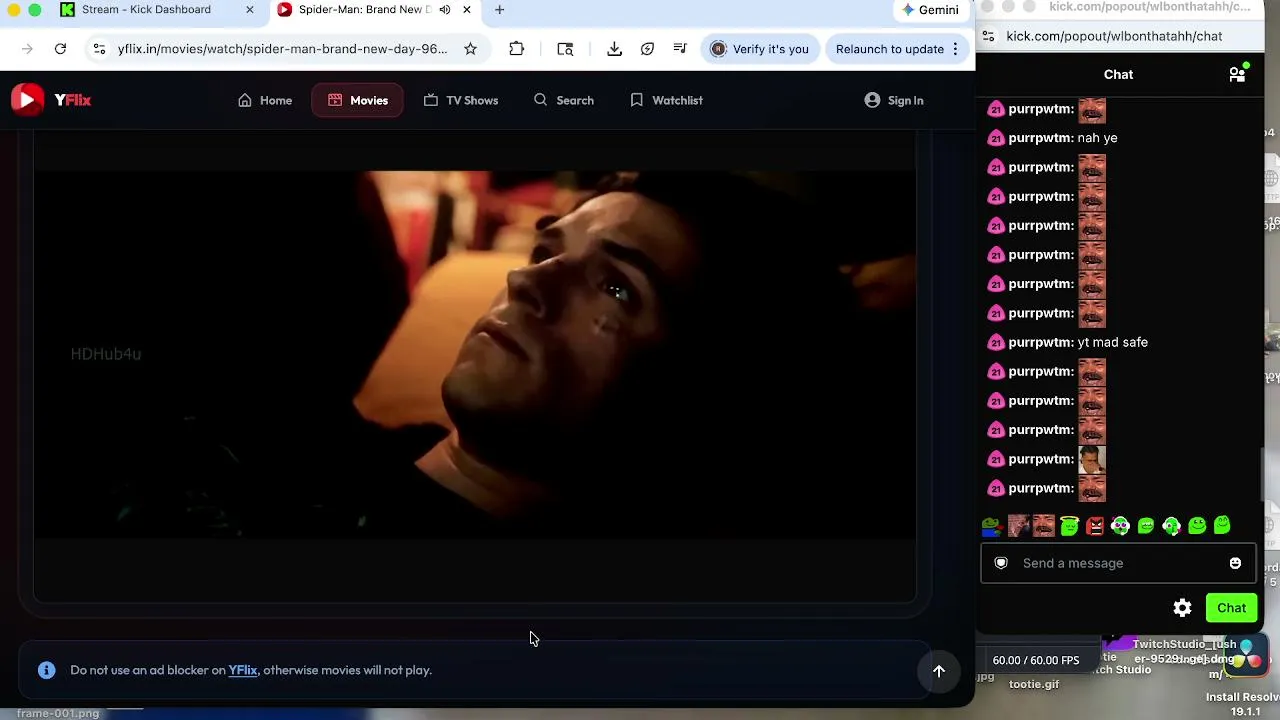
Task: Open the Google Lens search icon
Action: (565, 49)
